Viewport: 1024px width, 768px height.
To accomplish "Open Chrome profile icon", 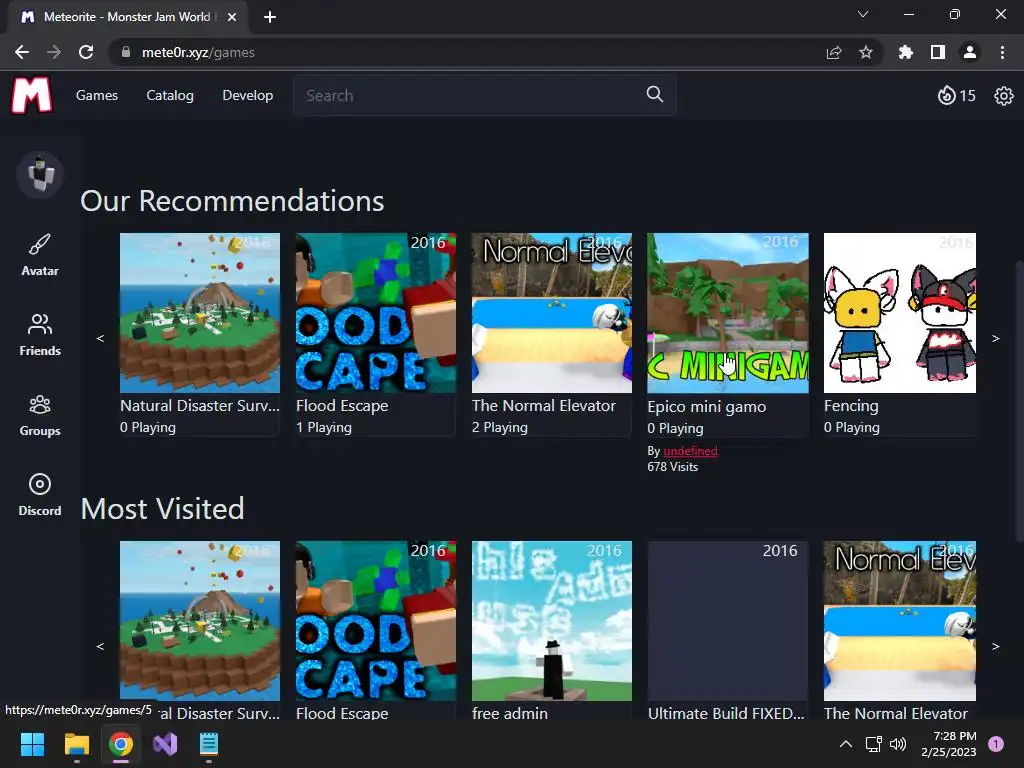I will coord(970,52).
